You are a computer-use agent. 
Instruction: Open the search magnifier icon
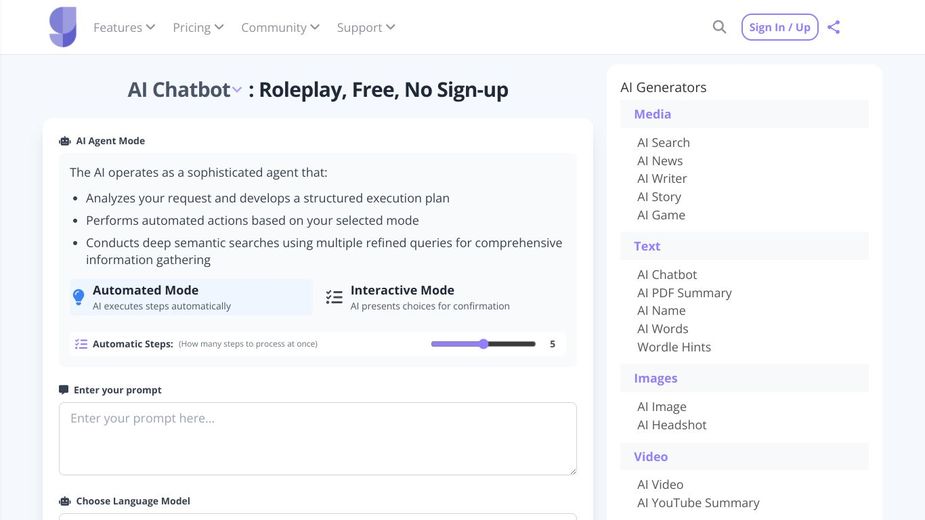point(719,27)
